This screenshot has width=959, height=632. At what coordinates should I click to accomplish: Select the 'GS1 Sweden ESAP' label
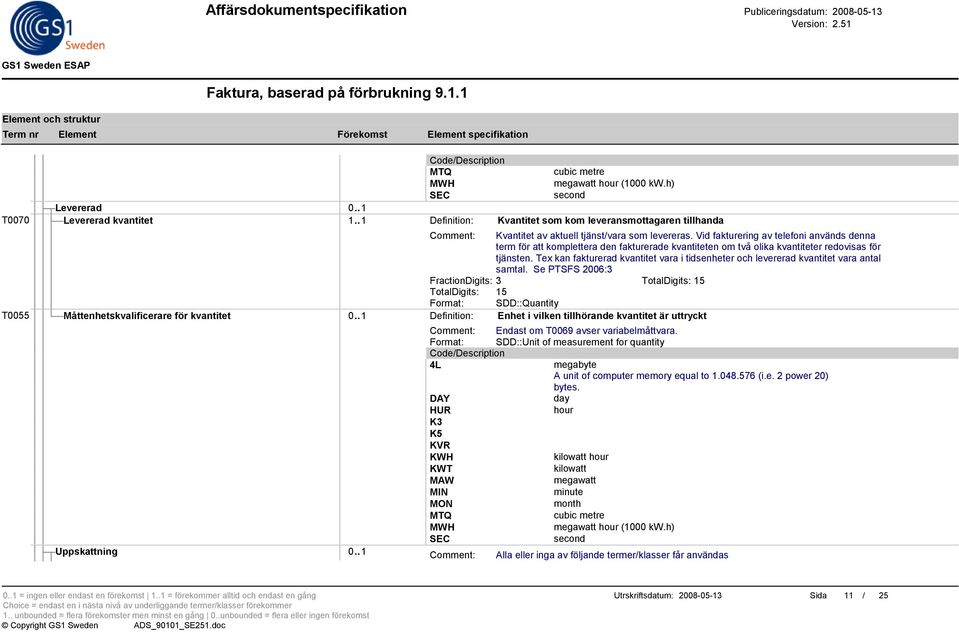(x=46, y=65)
